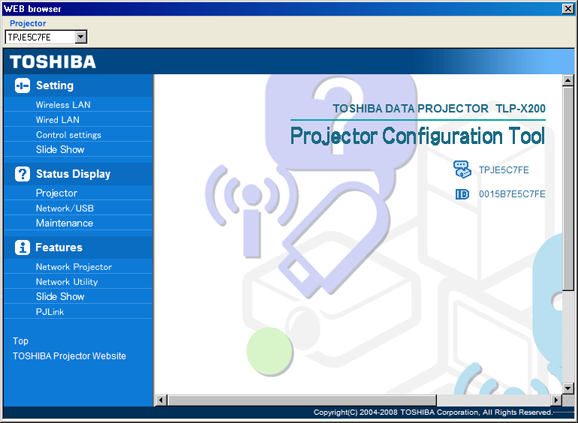Open the PJLink feature page
Screen dimensions: 578x423
pos(50,312)
